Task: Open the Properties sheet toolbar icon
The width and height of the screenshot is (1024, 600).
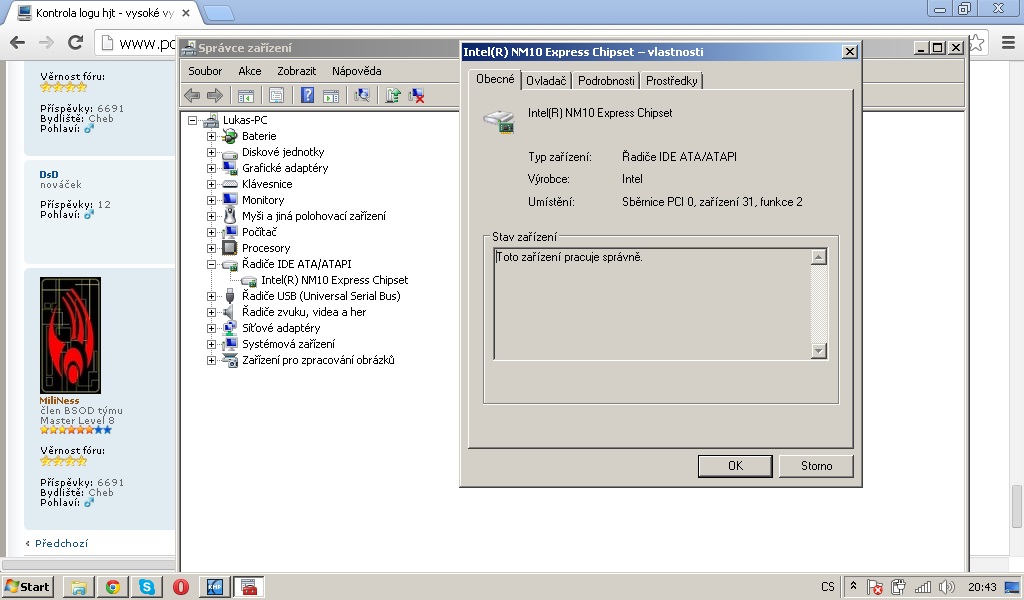Action: coord(276,96)
